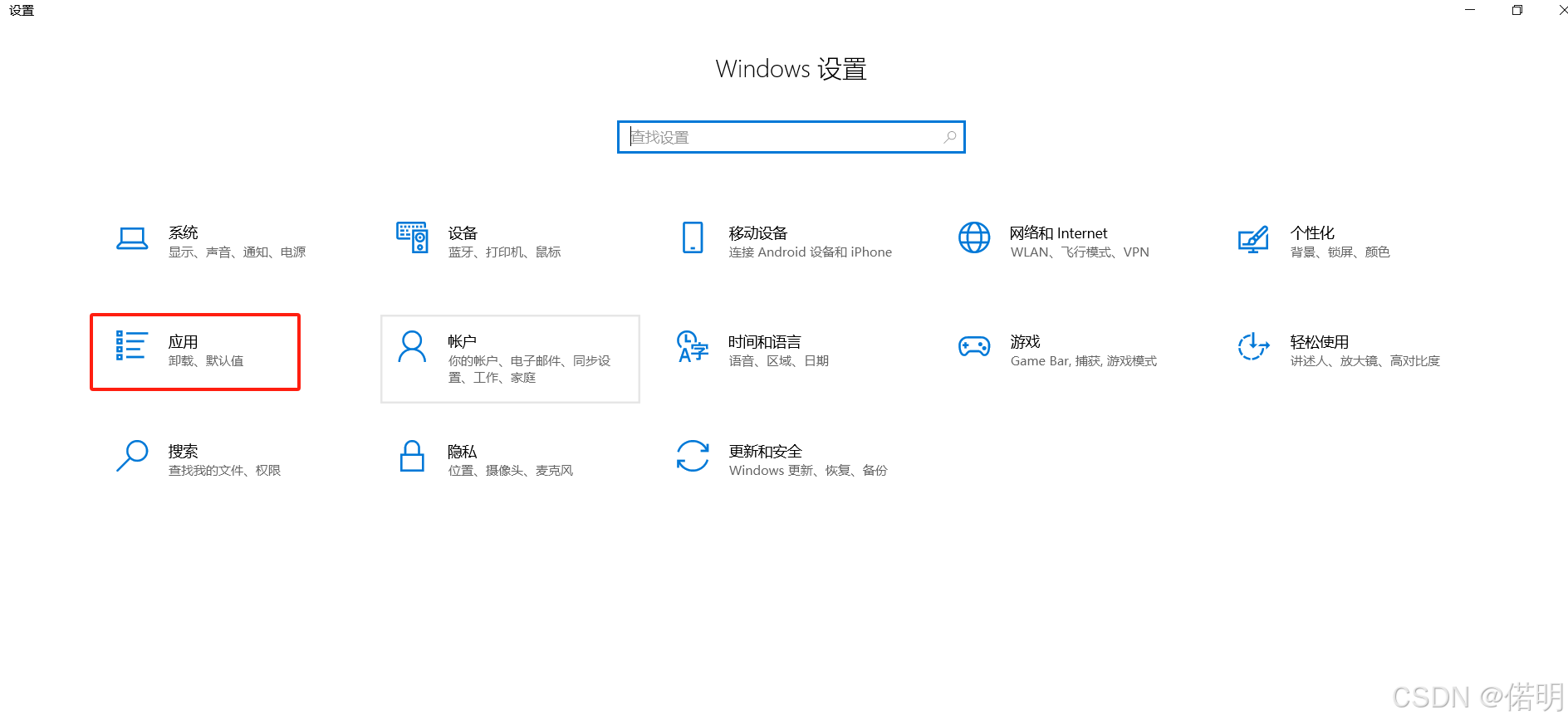The width and height of the screenshot is (1568, 724).
Task: Open the 系统 settings title
Action: 184,232
